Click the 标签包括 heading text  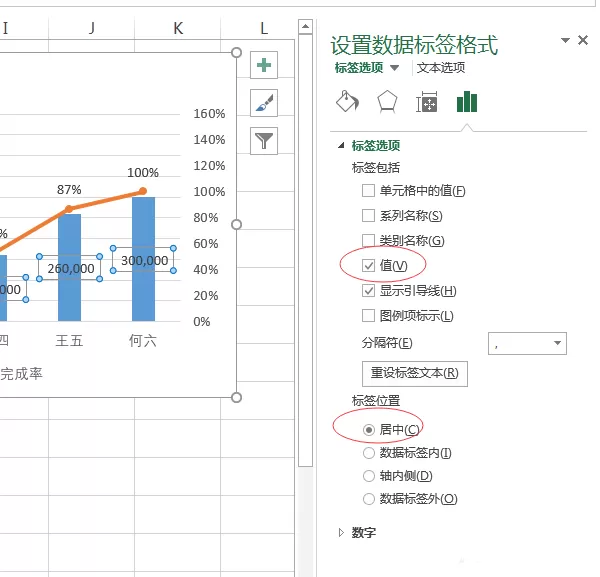376,167
